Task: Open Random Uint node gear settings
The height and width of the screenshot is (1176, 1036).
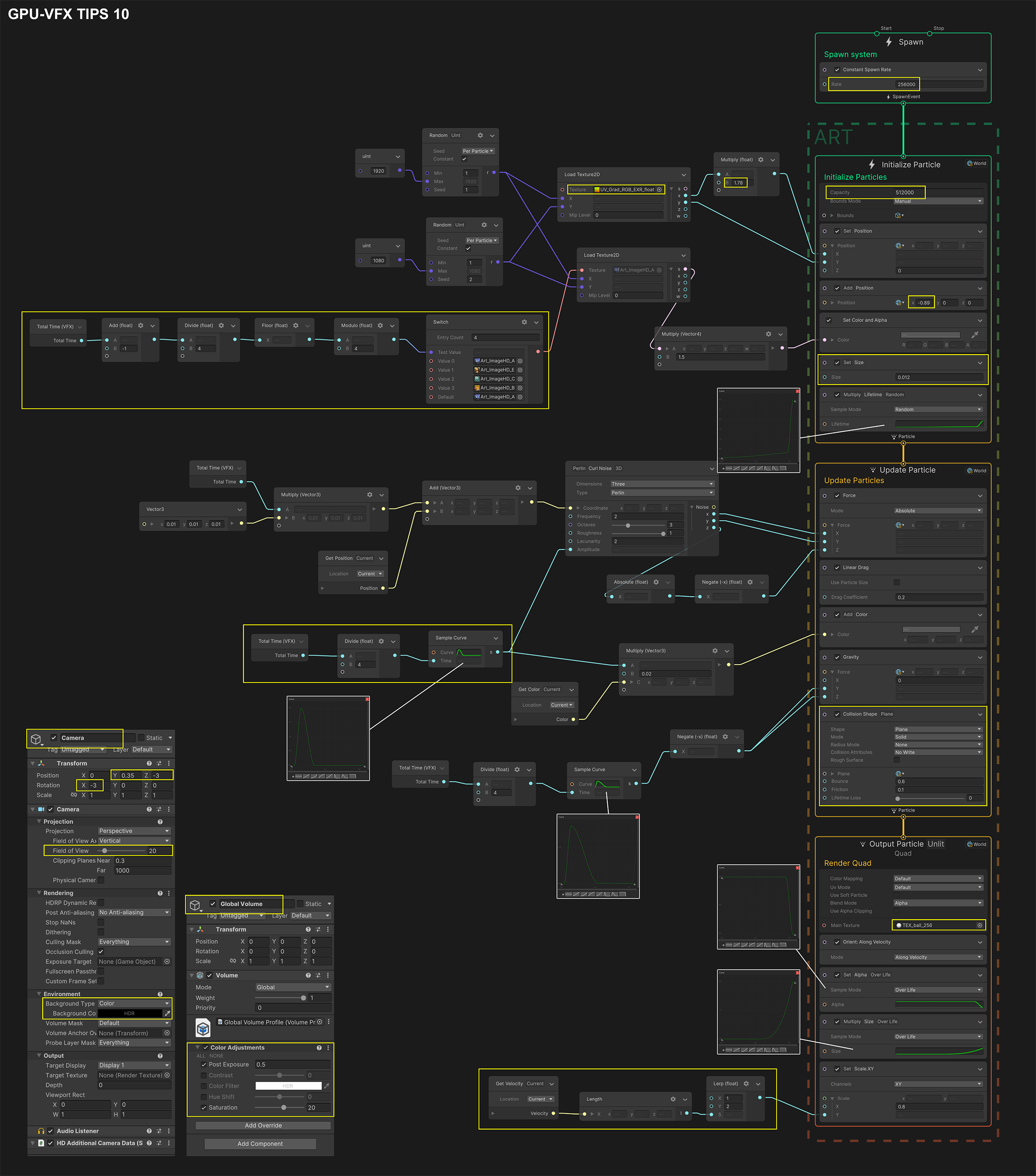Action: [480, 135]
